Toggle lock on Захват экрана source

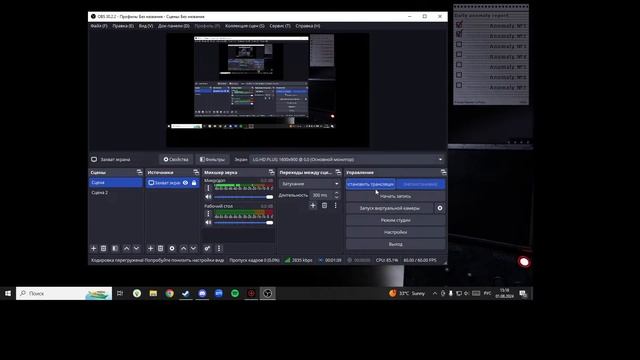click(194, 183)
